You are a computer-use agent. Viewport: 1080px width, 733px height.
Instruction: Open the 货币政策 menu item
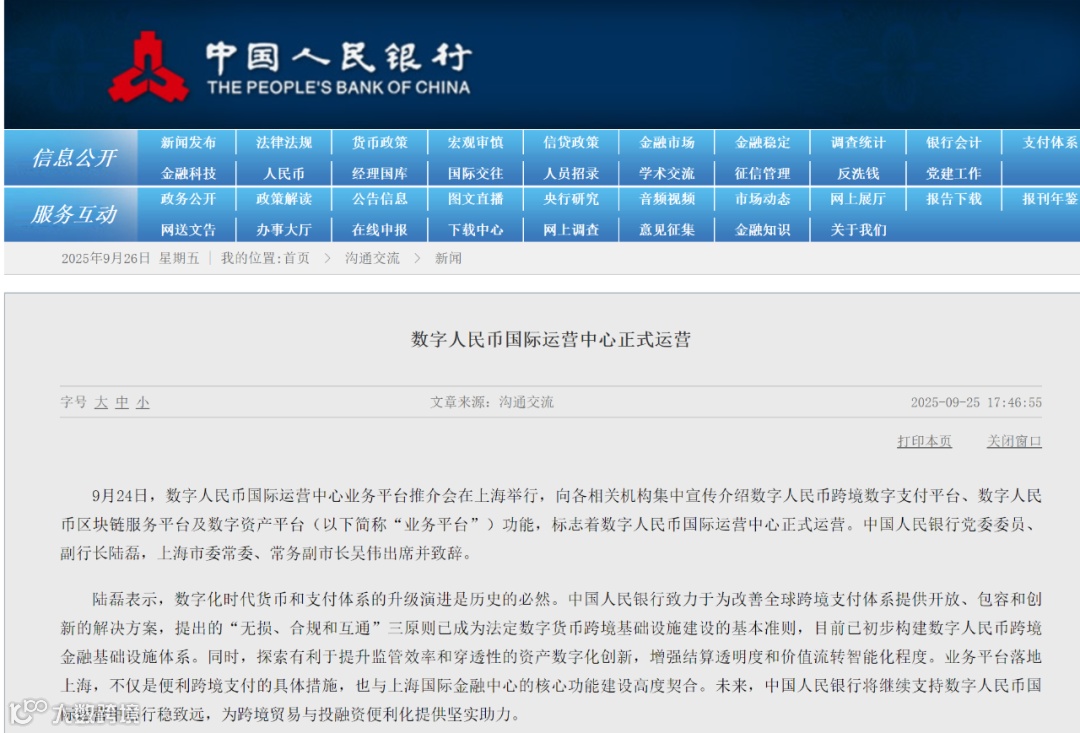click(x=380, y=143)
